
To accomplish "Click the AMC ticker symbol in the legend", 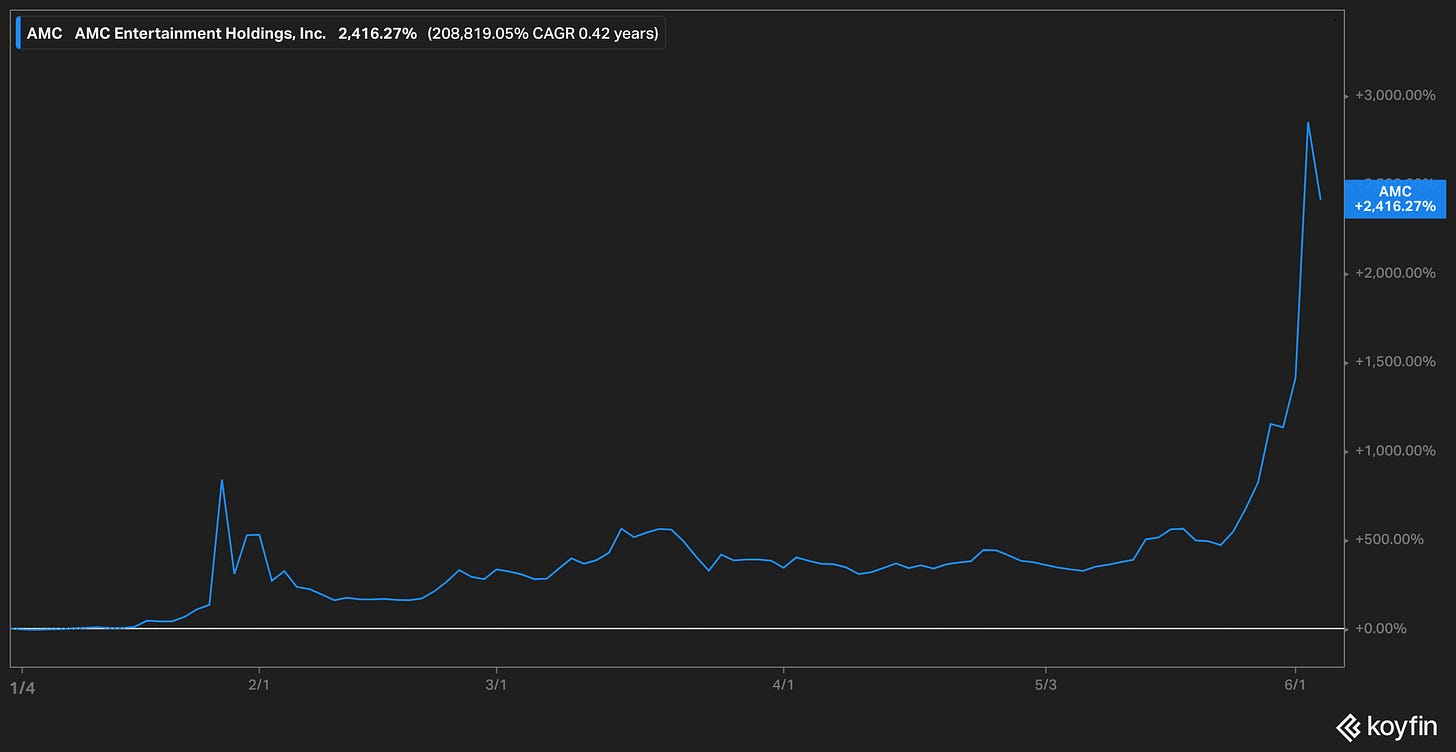I will (44, 33).
